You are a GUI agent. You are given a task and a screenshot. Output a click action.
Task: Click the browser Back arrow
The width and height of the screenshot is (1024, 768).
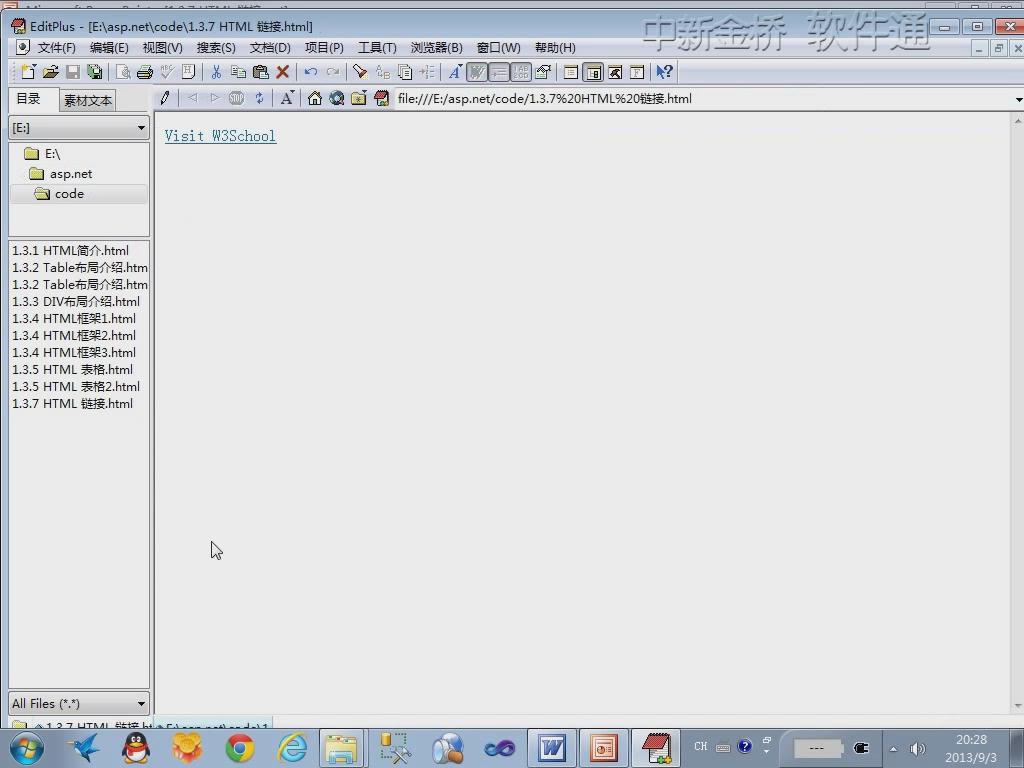193,99
